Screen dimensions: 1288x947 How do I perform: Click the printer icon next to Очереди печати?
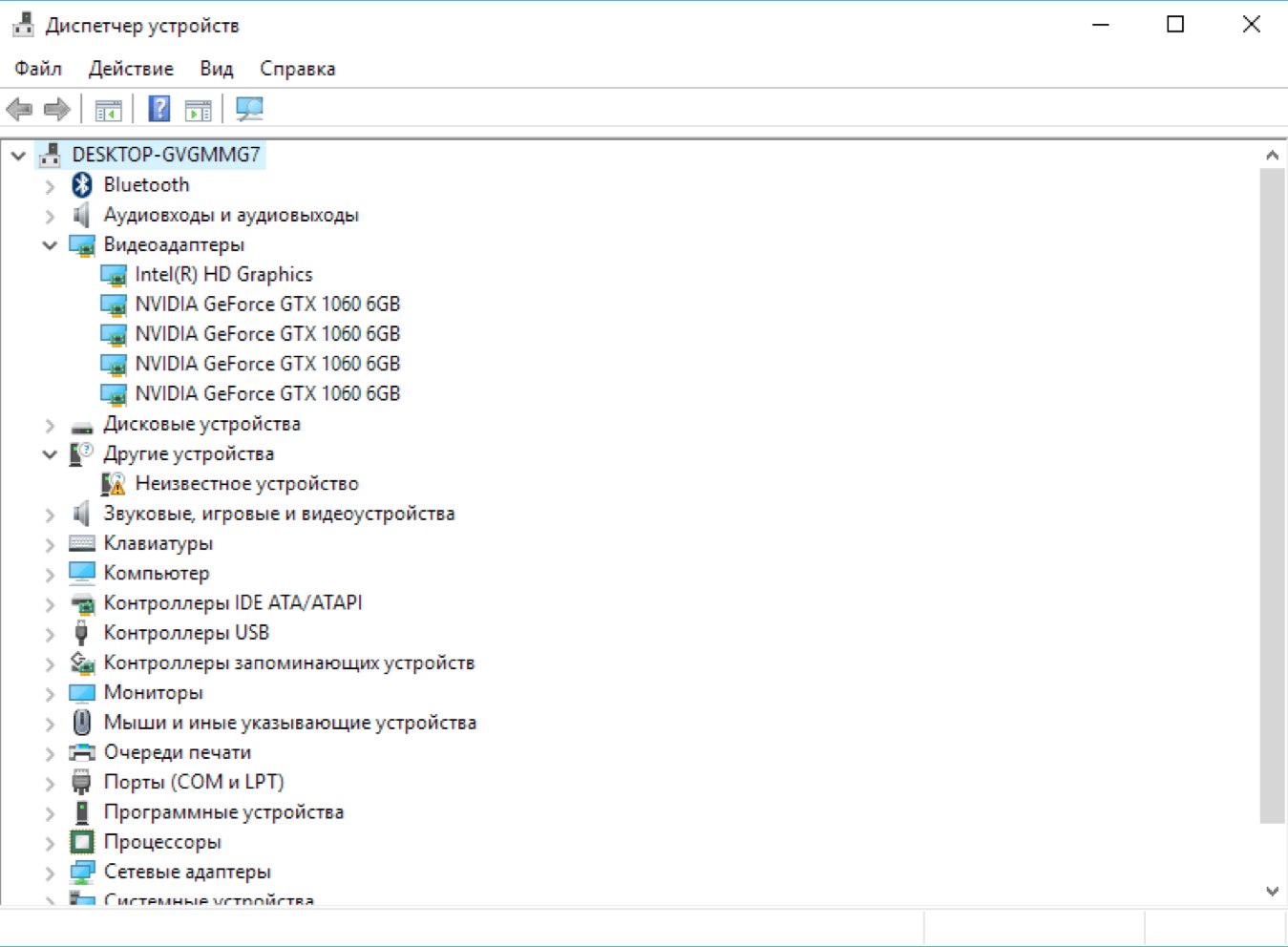tap(82, 752)
